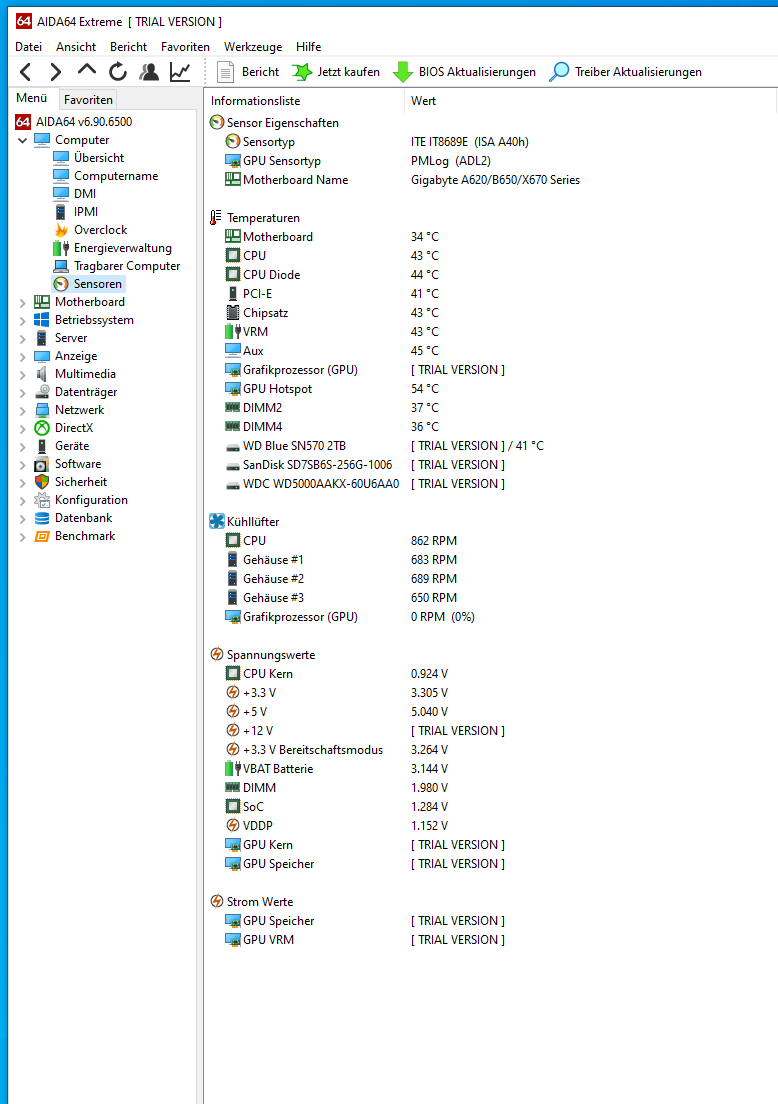The width and height of the screenshot is (778, 1104).
Task: Click the Software tree icon
Action: click(42, 464)
